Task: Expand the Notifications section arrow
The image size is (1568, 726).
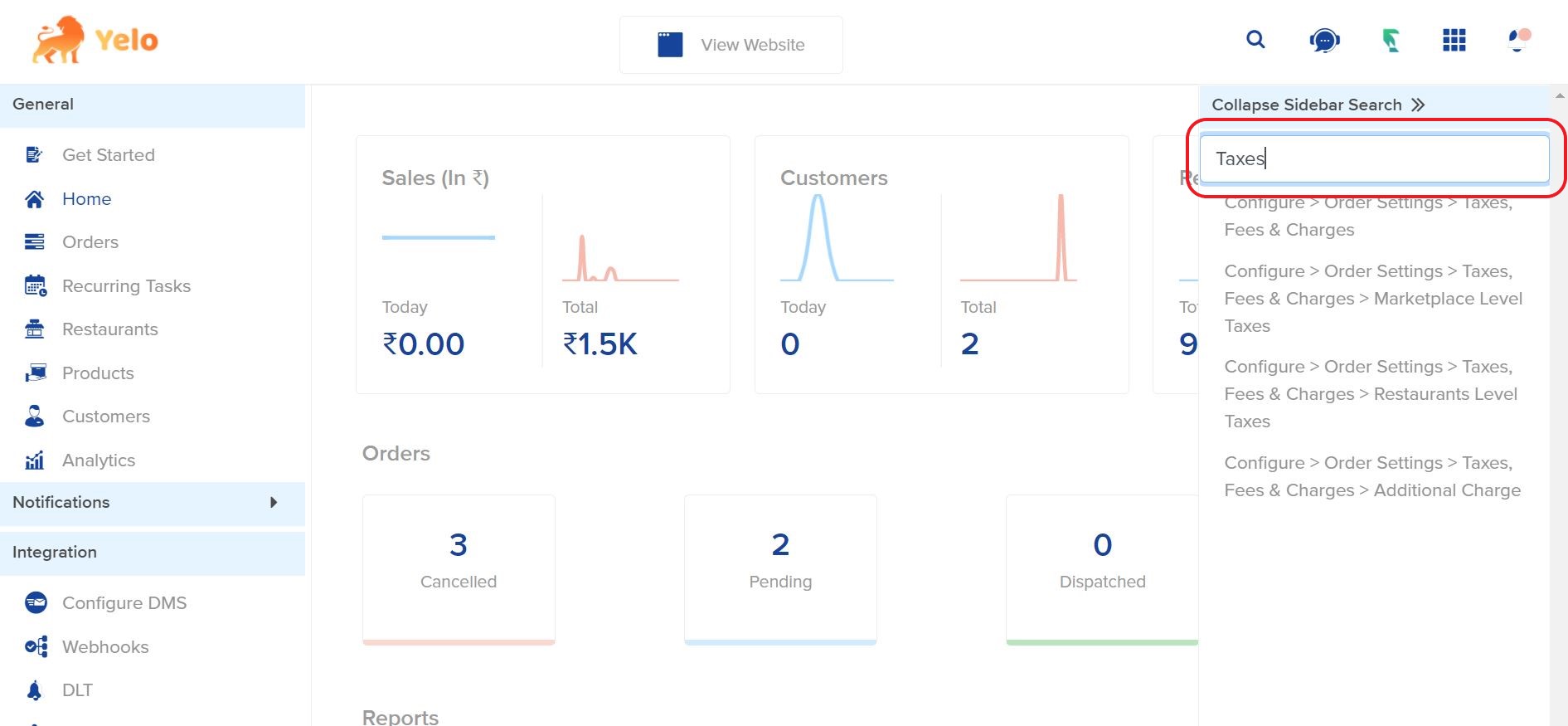Action: point(274,503)
